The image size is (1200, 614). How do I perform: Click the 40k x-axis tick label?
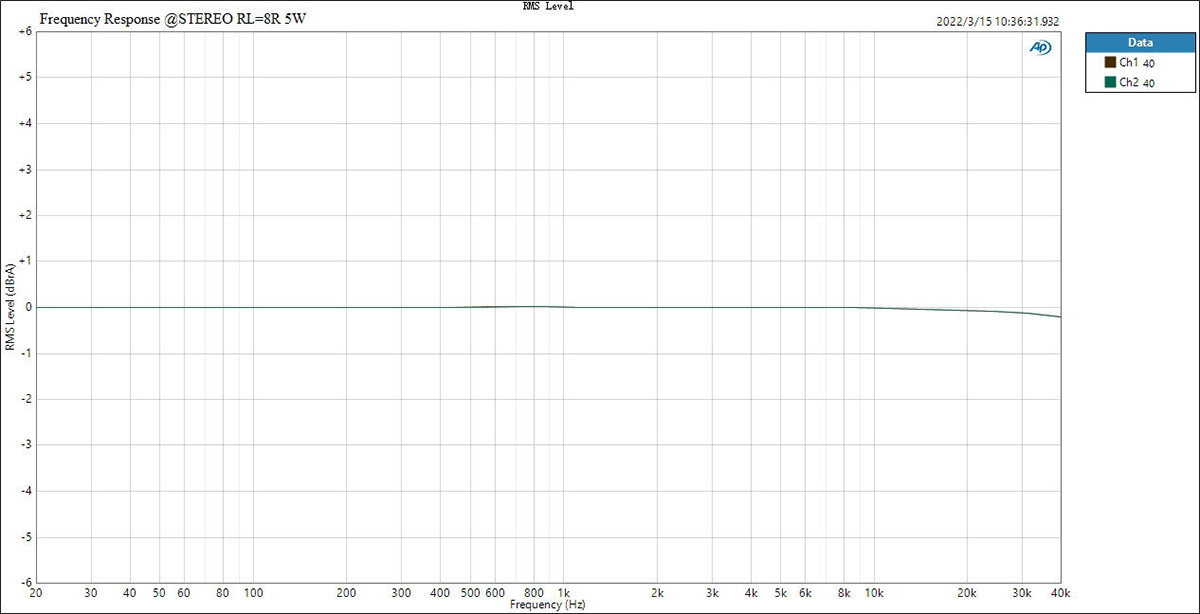[1060, 594]
